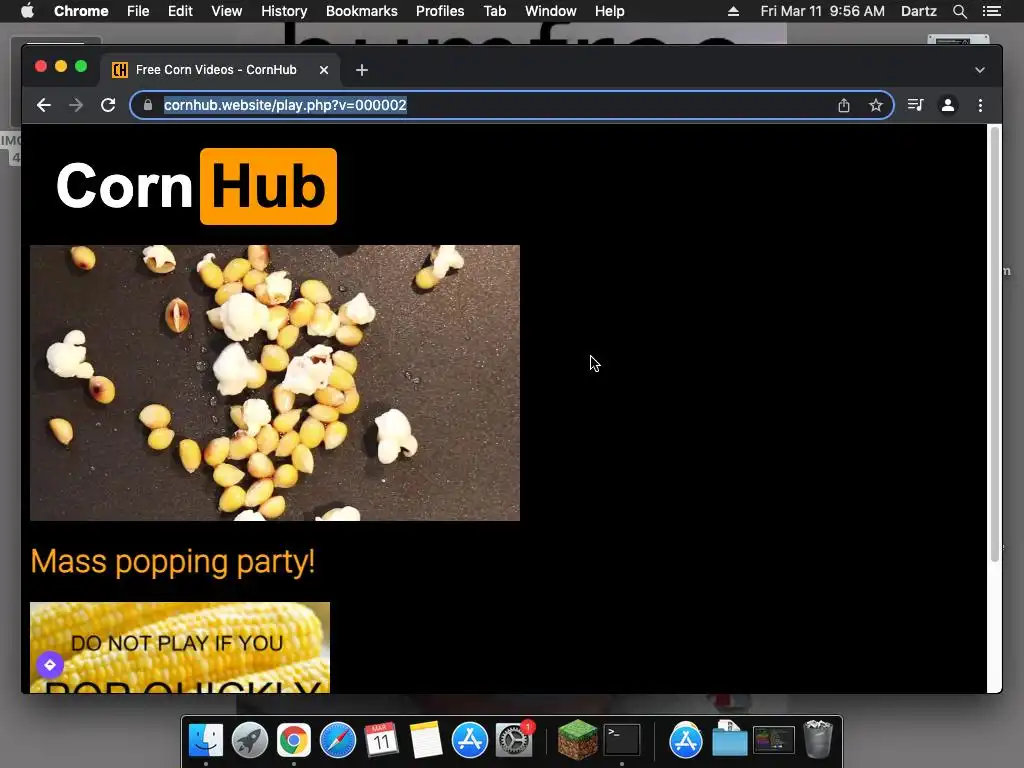The height and width of the screenshot is (768, 1024).
Task: Open the Trash in the Dock
Action: (818, 739)
